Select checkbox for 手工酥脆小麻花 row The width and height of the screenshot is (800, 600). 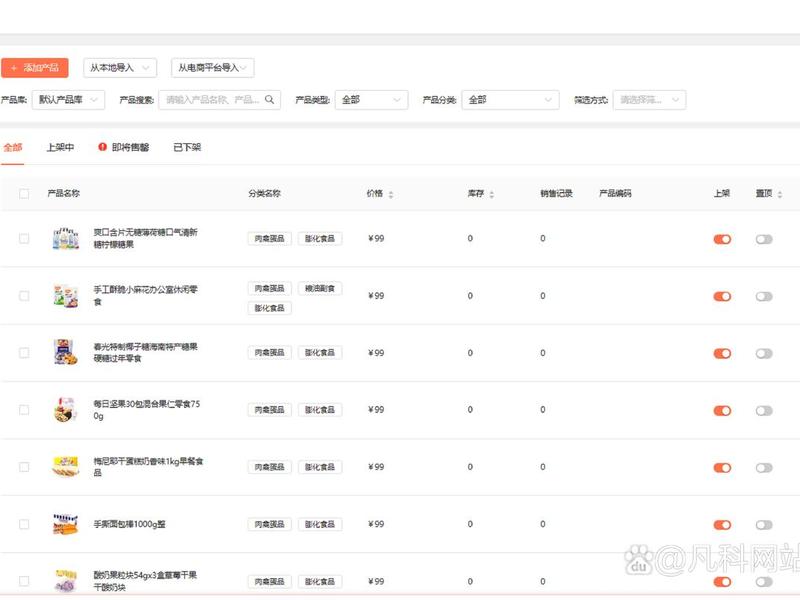tap(24, 296)
